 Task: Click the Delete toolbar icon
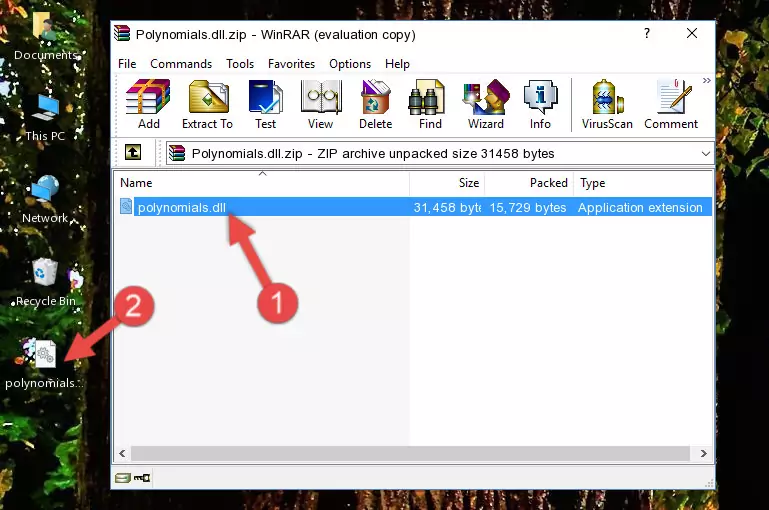pyautogui.click(x=376, y=104)
